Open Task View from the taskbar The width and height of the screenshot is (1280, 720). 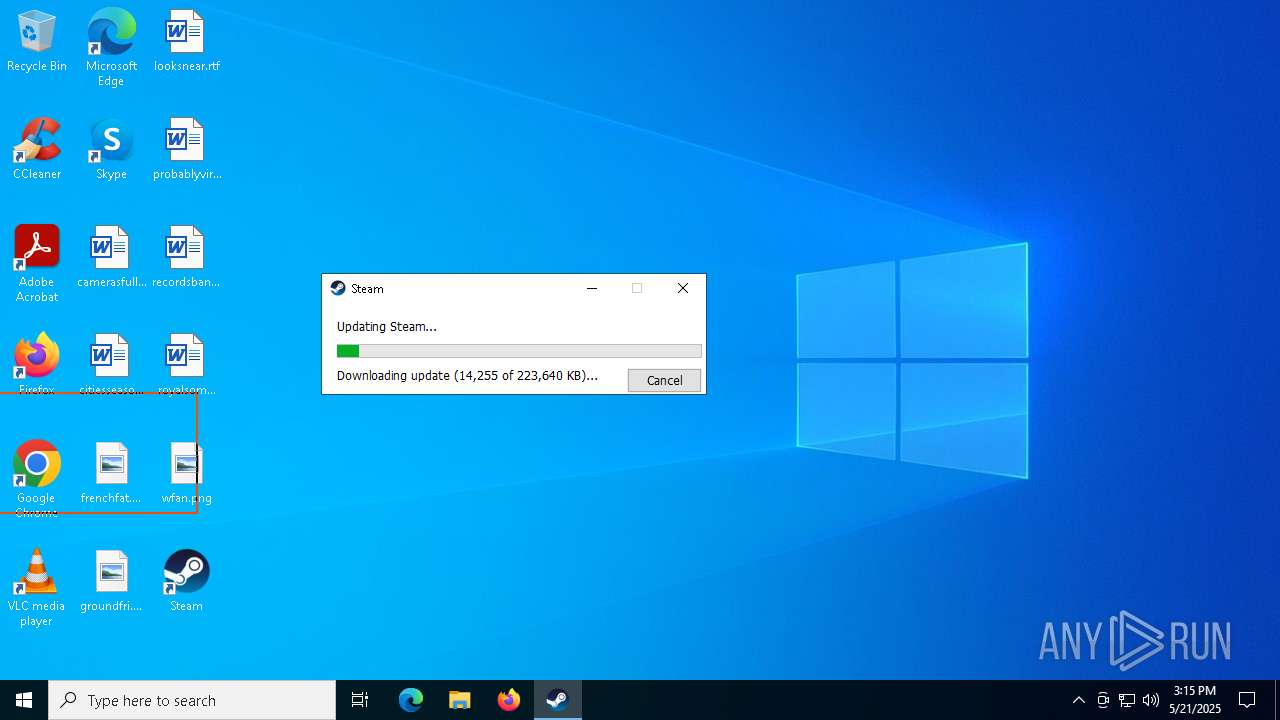pos(360,700)
